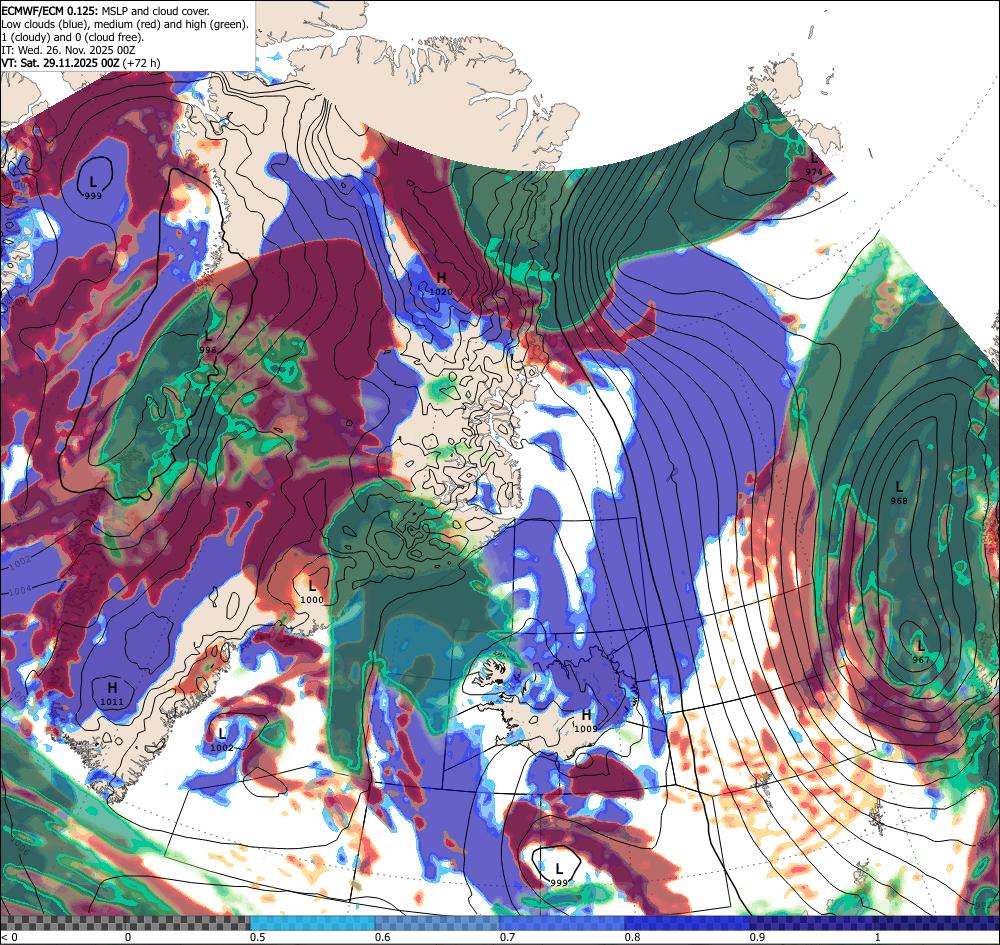Click the 'Low clouds (blue), medium (red)' legend line
The height and width of the screenshot is (945, 1000).
(124, 24)
